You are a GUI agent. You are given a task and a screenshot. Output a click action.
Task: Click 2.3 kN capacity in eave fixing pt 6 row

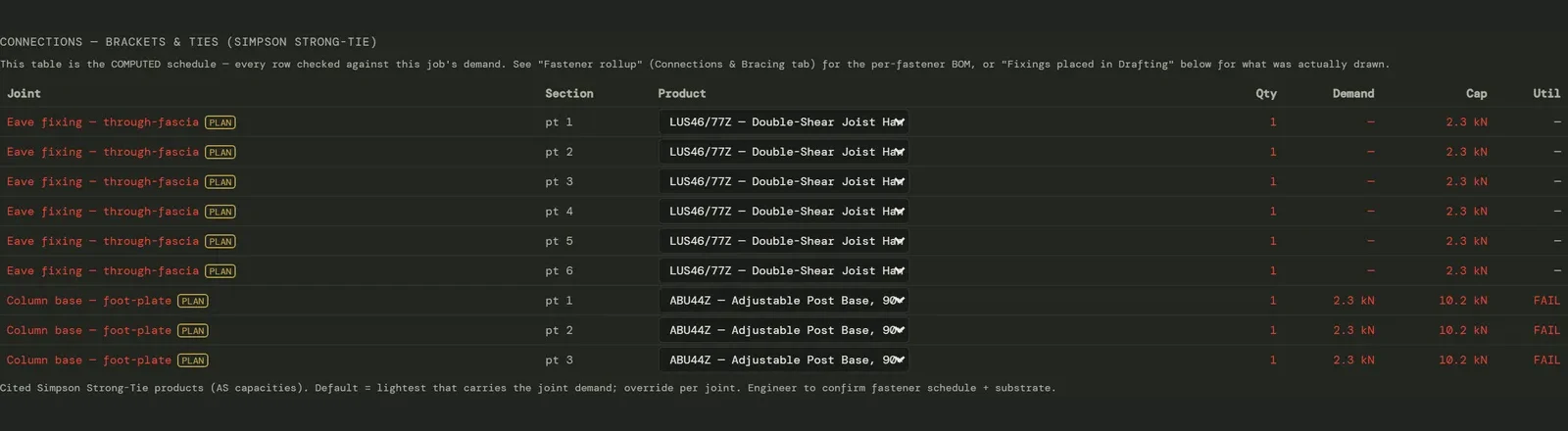tap(1466, 270)
